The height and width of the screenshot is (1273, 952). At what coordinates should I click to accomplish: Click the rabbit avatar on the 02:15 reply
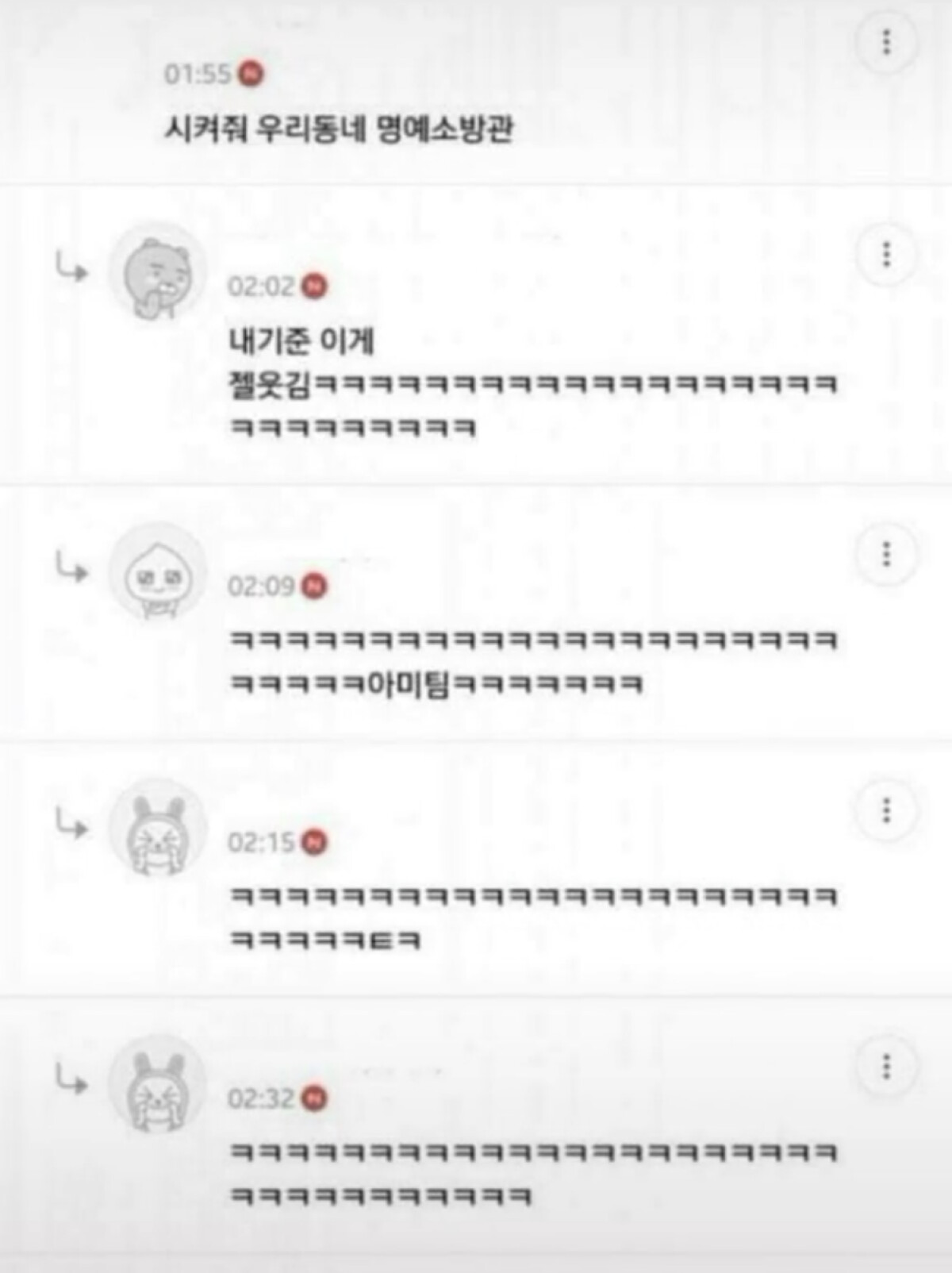coord(157,829)
